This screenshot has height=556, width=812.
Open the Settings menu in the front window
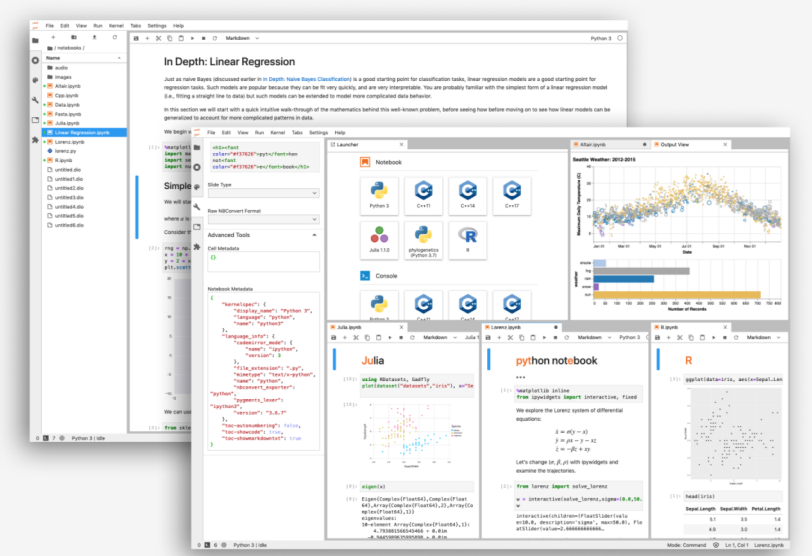click(318, 133)
